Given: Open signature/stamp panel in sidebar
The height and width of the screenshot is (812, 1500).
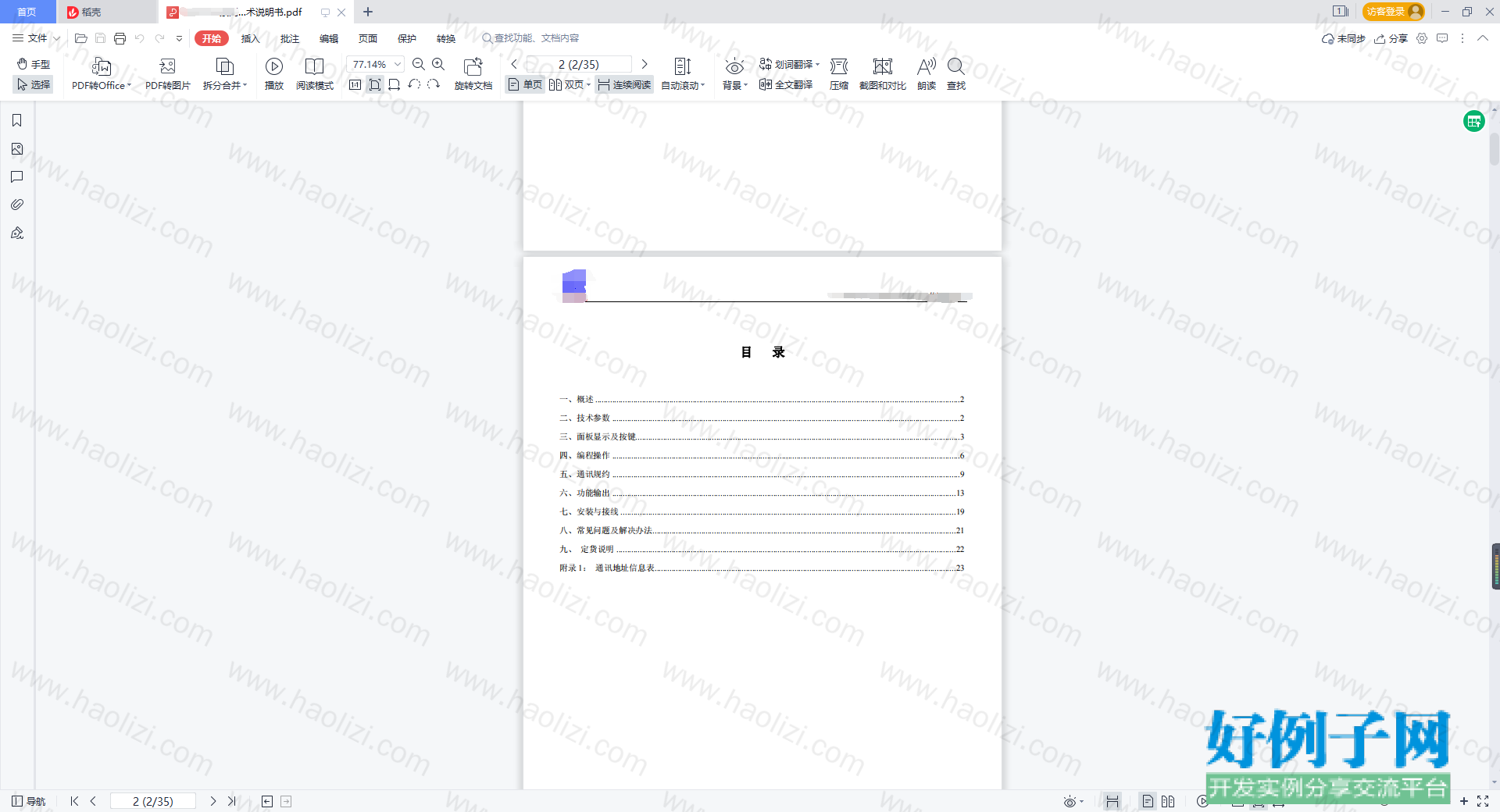Looking at the screenshot, I should point(17,233).
